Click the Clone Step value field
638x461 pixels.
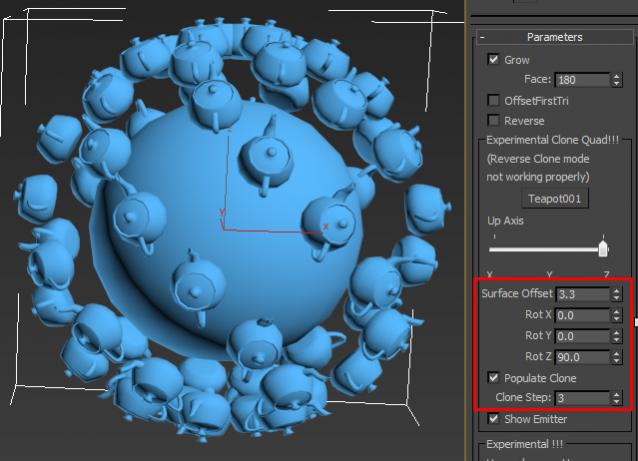pyautogui.click(x=582, y=398)
